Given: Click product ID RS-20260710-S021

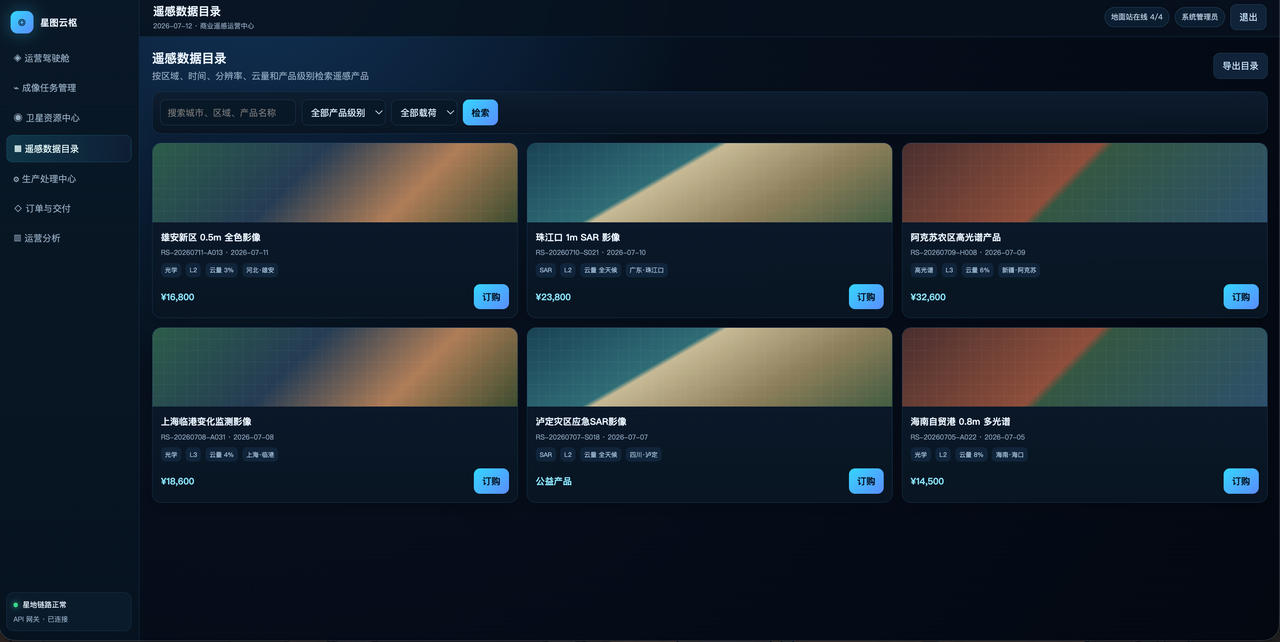Looking at the screenshot, I should click(x=567, y=253).
